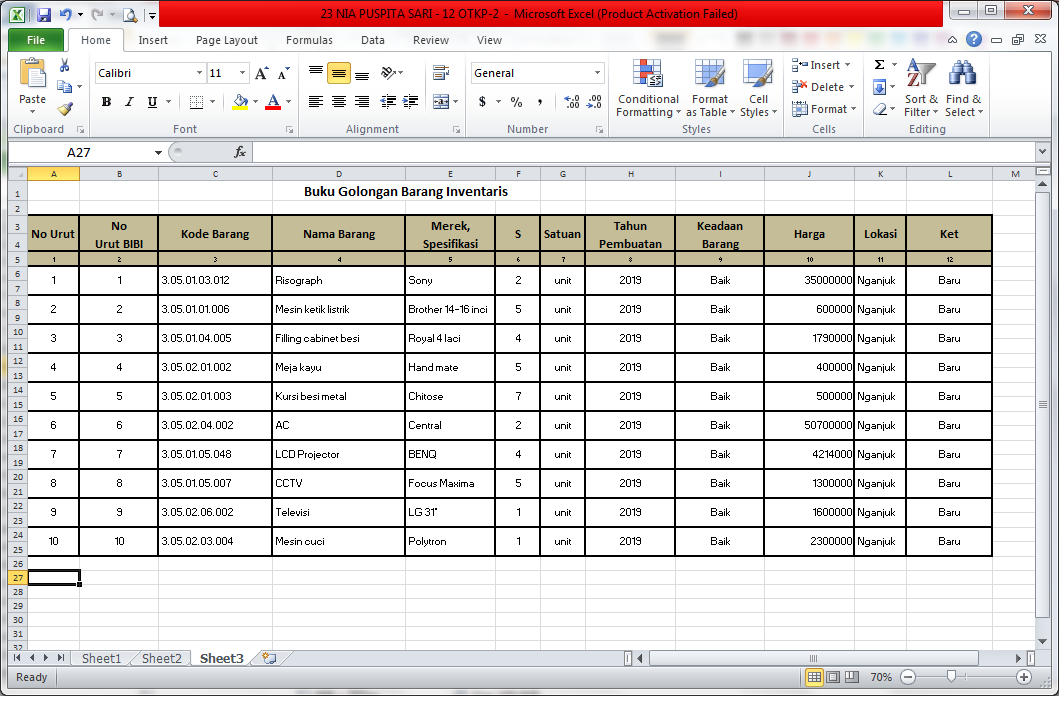The height and width of the screenshot is (707, 1059).
Task: Click Zoom Out minus button
Action: (908, 677)
